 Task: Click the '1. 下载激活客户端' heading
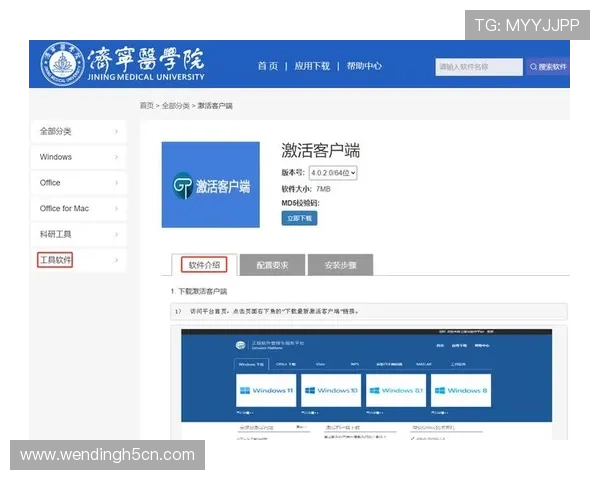click(x=199, y=291)
